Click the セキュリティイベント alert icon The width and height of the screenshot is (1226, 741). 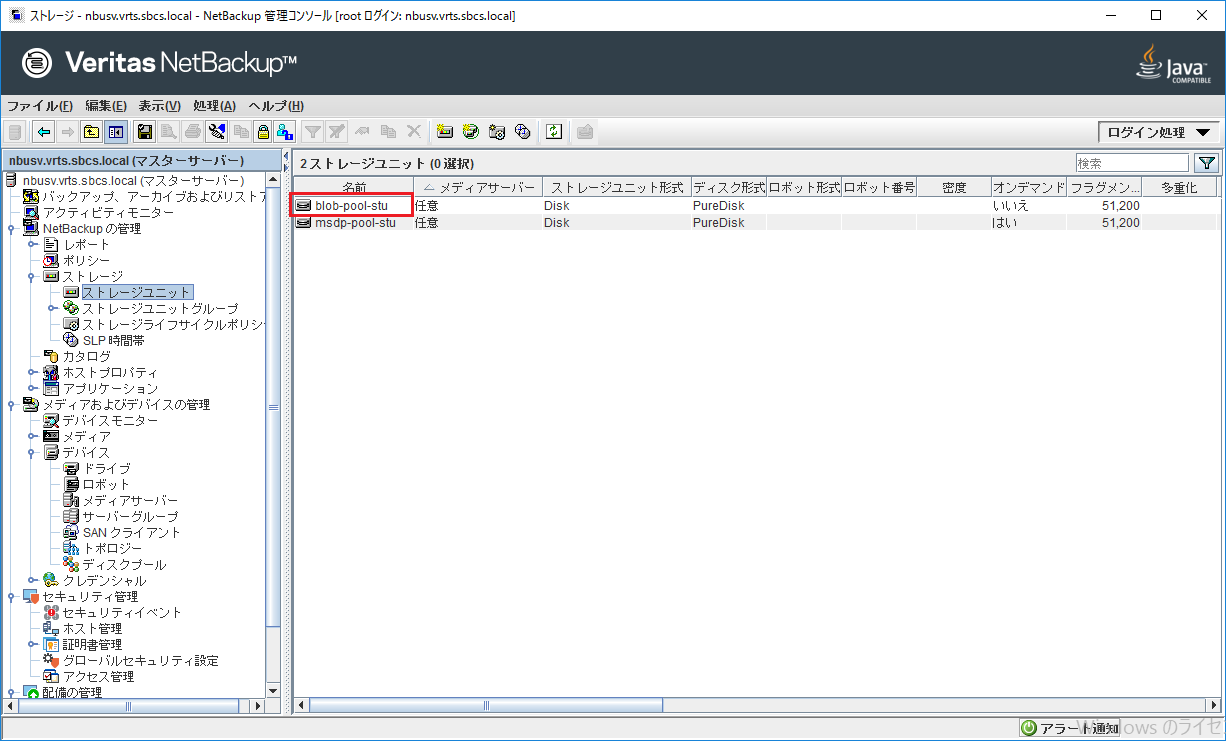[52, 613]
